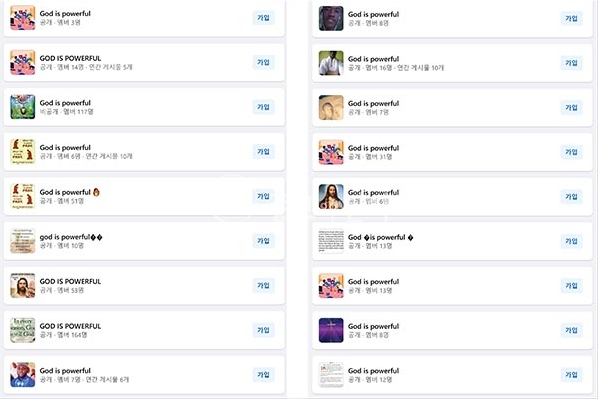Open the green lion artwork group thumbnail
The height and width of the screenshot is (399, 598).
pos(23,107)
